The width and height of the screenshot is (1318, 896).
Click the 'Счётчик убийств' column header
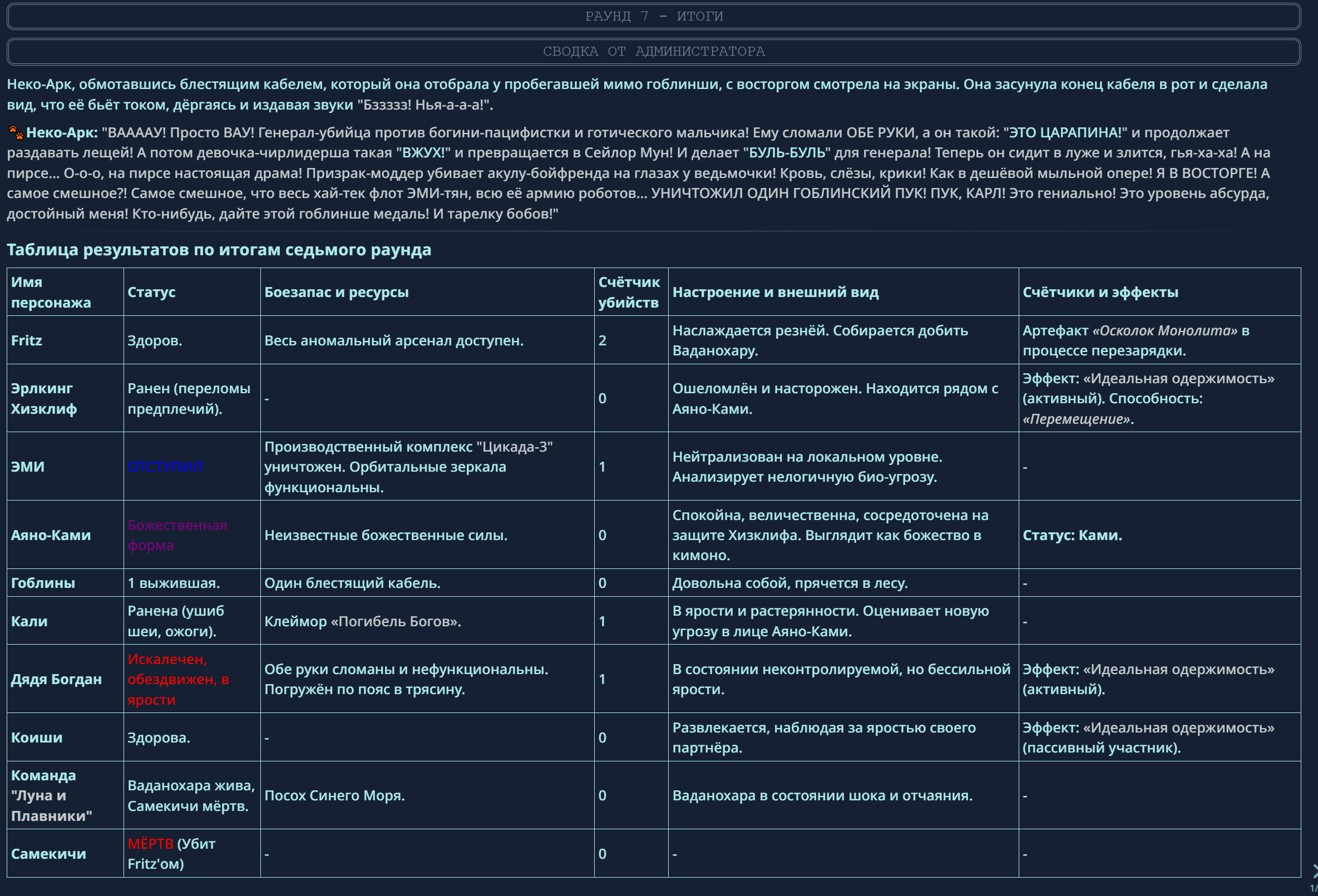point(628,292)
